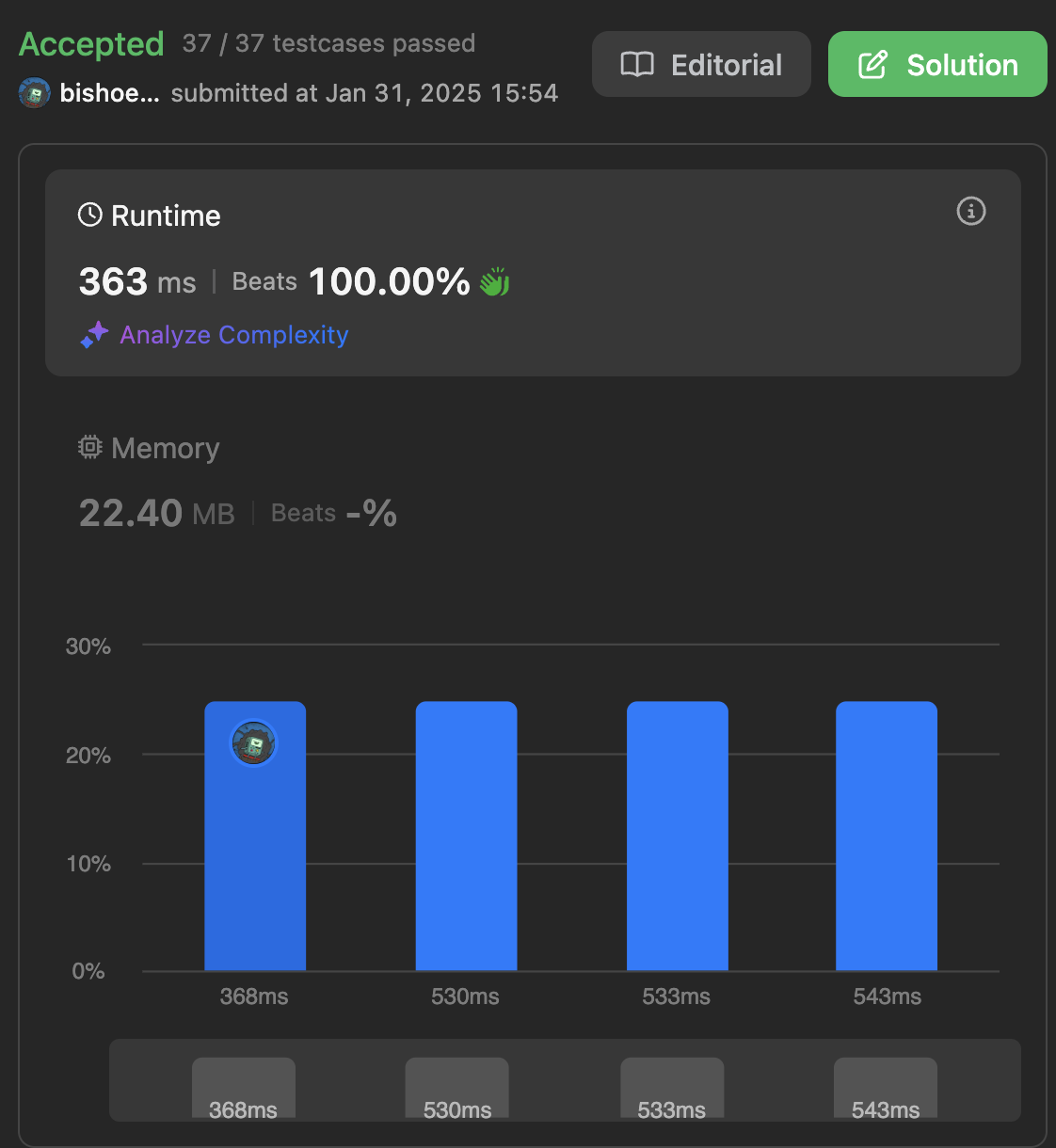The width and height of the screenshot is (1056, 1148).
Task: Click the green Solution button
Action: pyautogui.click(x=937, y=64)
